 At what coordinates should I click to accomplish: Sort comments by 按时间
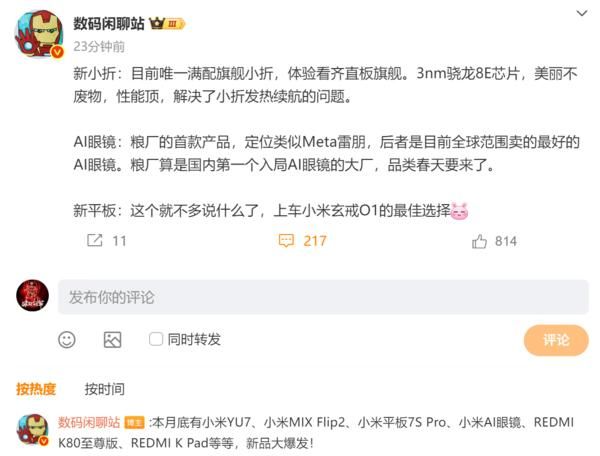pos(104,389)
